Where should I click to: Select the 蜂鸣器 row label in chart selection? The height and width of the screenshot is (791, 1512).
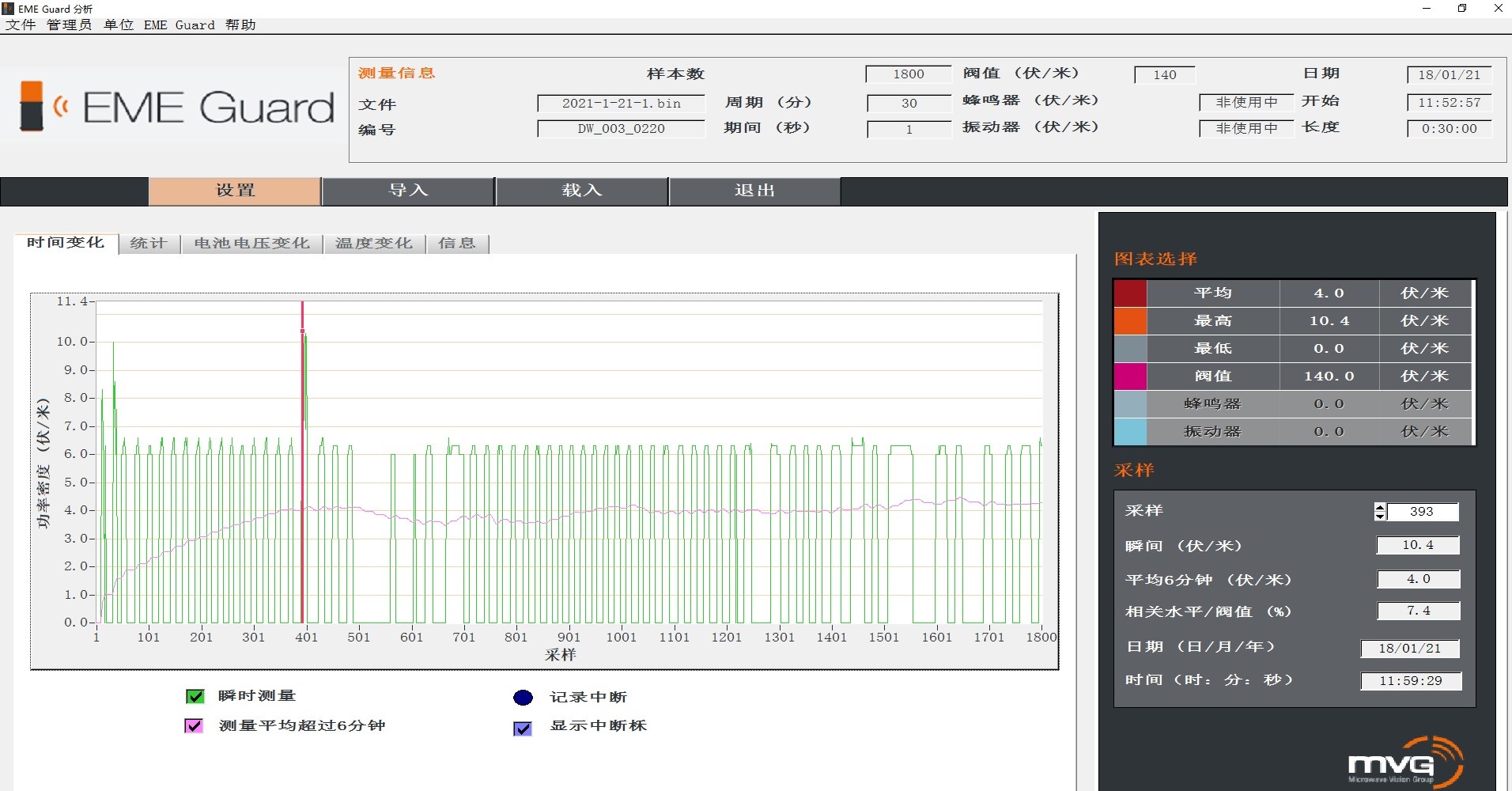click(x=1213, y=404)
